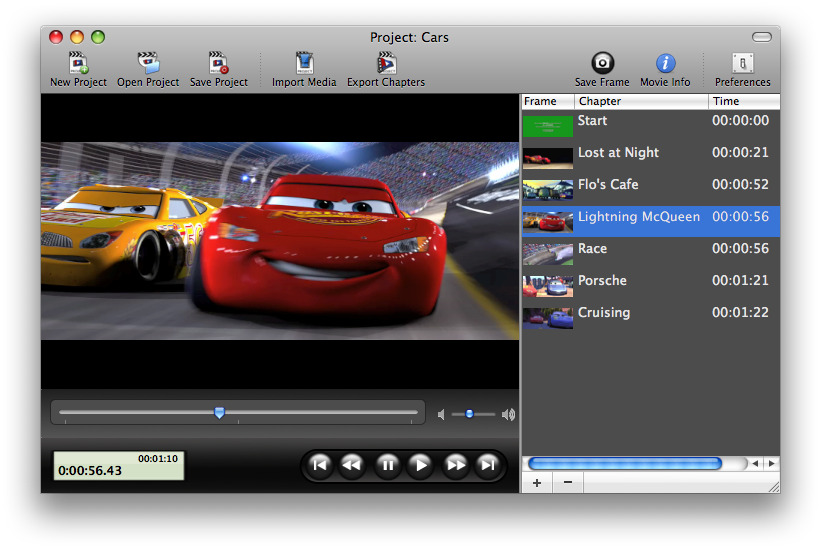
Task: Click the chapter list horizontal scrollbar
Action: pos(625,463)
